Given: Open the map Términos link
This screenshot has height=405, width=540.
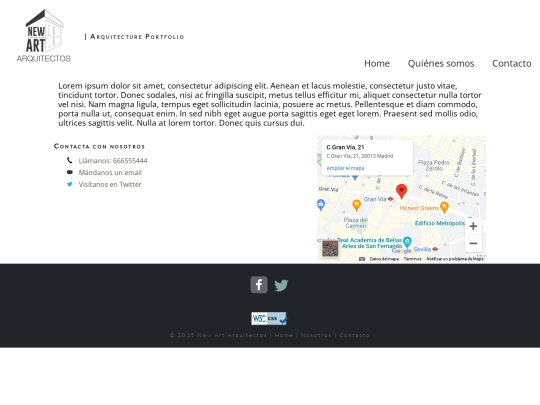Looking at the screenshot, I should coord(412,259).
